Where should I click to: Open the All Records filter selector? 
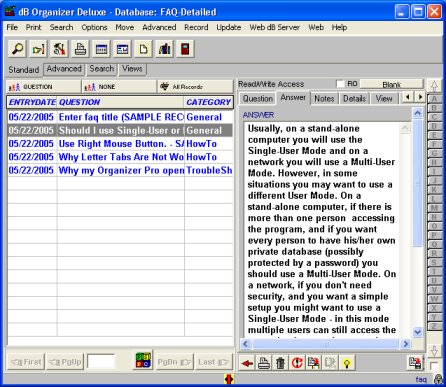pyautogui.click(x=195, y=87)
